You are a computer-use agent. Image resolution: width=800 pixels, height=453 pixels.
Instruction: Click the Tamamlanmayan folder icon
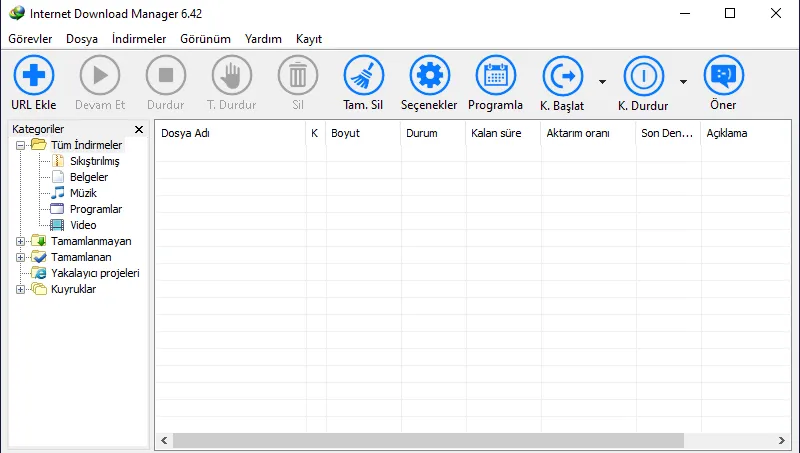click(39, 241)
